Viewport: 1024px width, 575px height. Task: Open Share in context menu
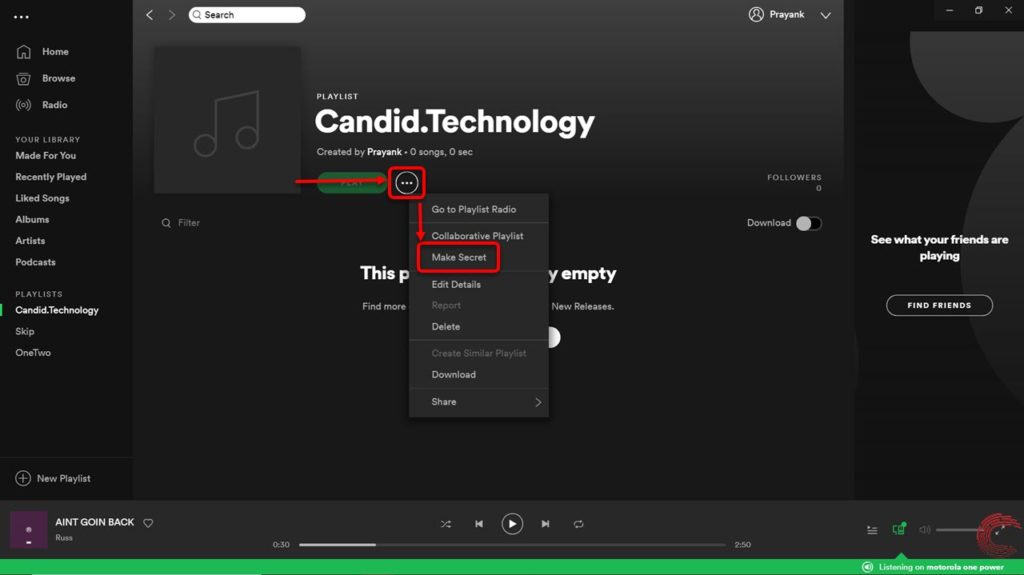coord(479,402)
